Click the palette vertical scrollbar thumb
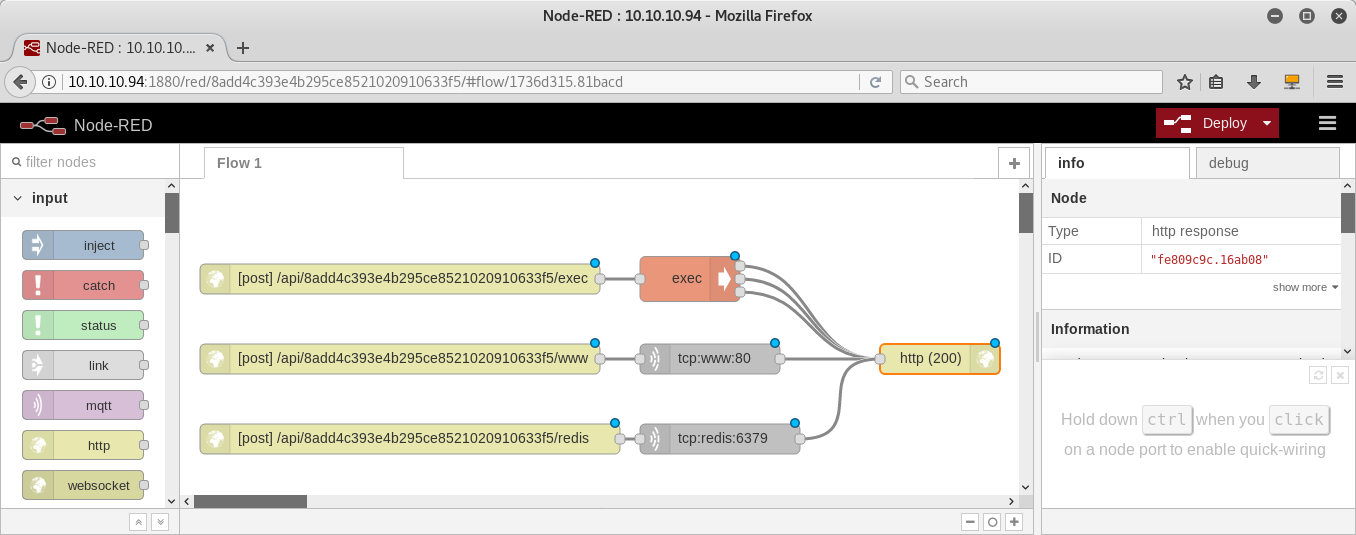Viewport: 1356px width, 535px height. pos(172,213)
